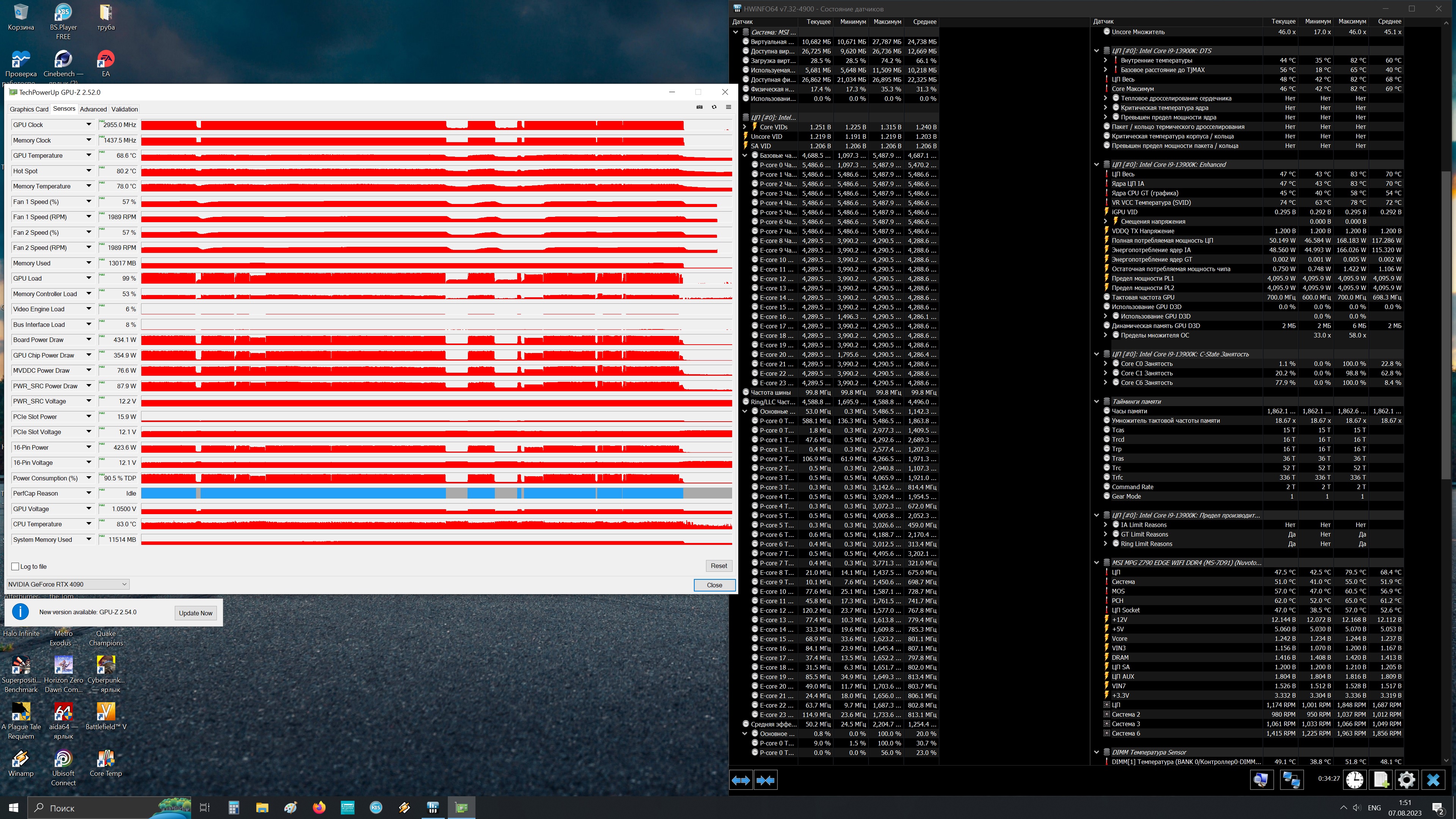Image resolution: width=1456 pixels, height=819 pixels.
Task: Switch to the Graphics Card tab
Action: click(29, 109)
